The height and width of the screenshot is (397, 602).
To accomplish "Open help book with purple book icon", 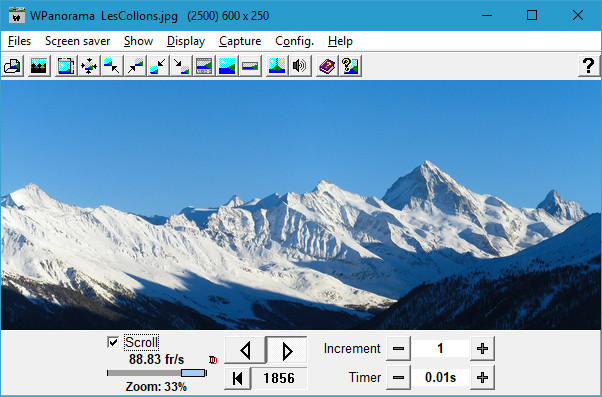I will tap(327, 66).
